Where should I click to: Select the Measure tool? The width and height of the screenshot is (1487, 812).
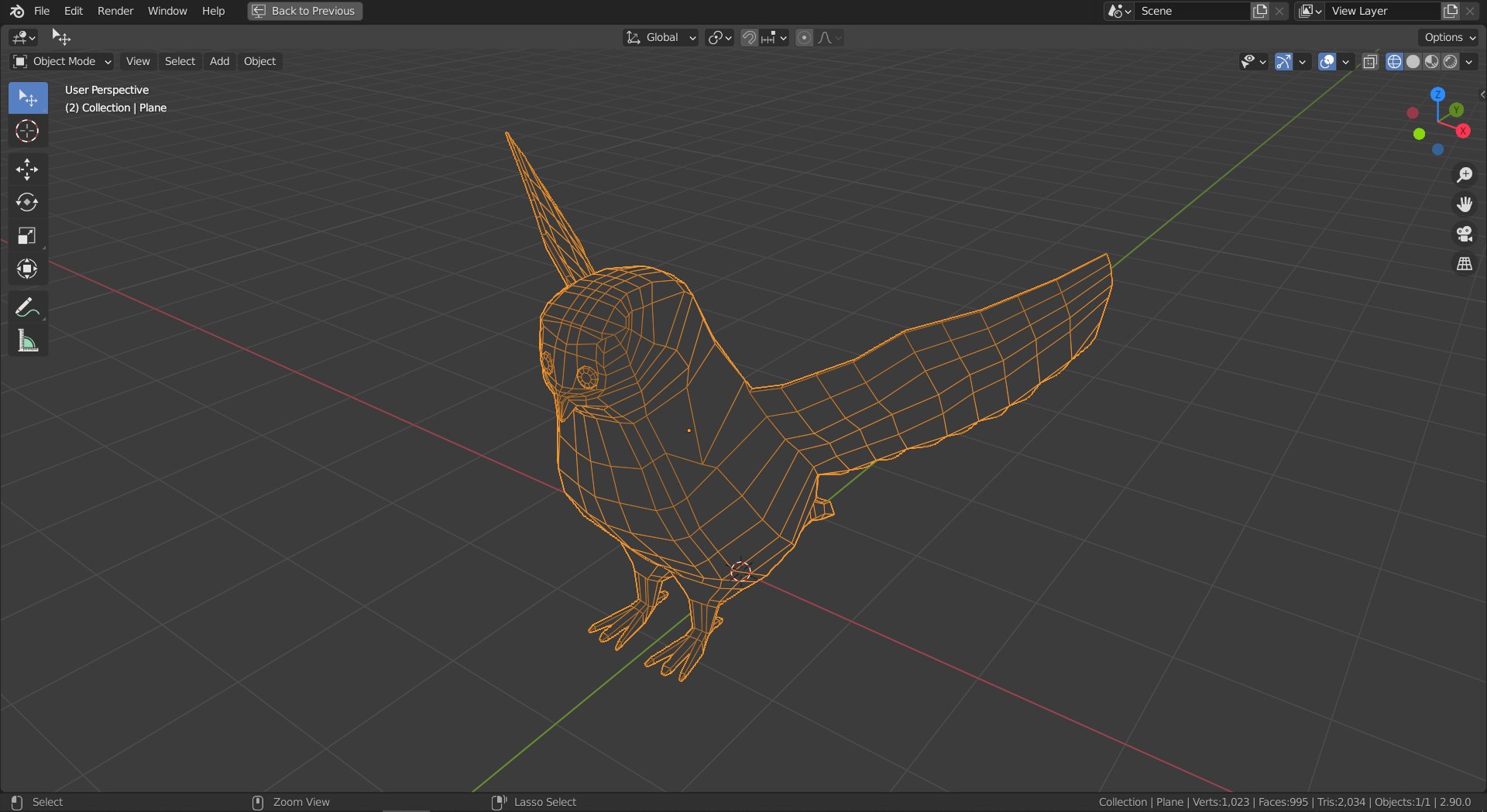pos(28,341)
